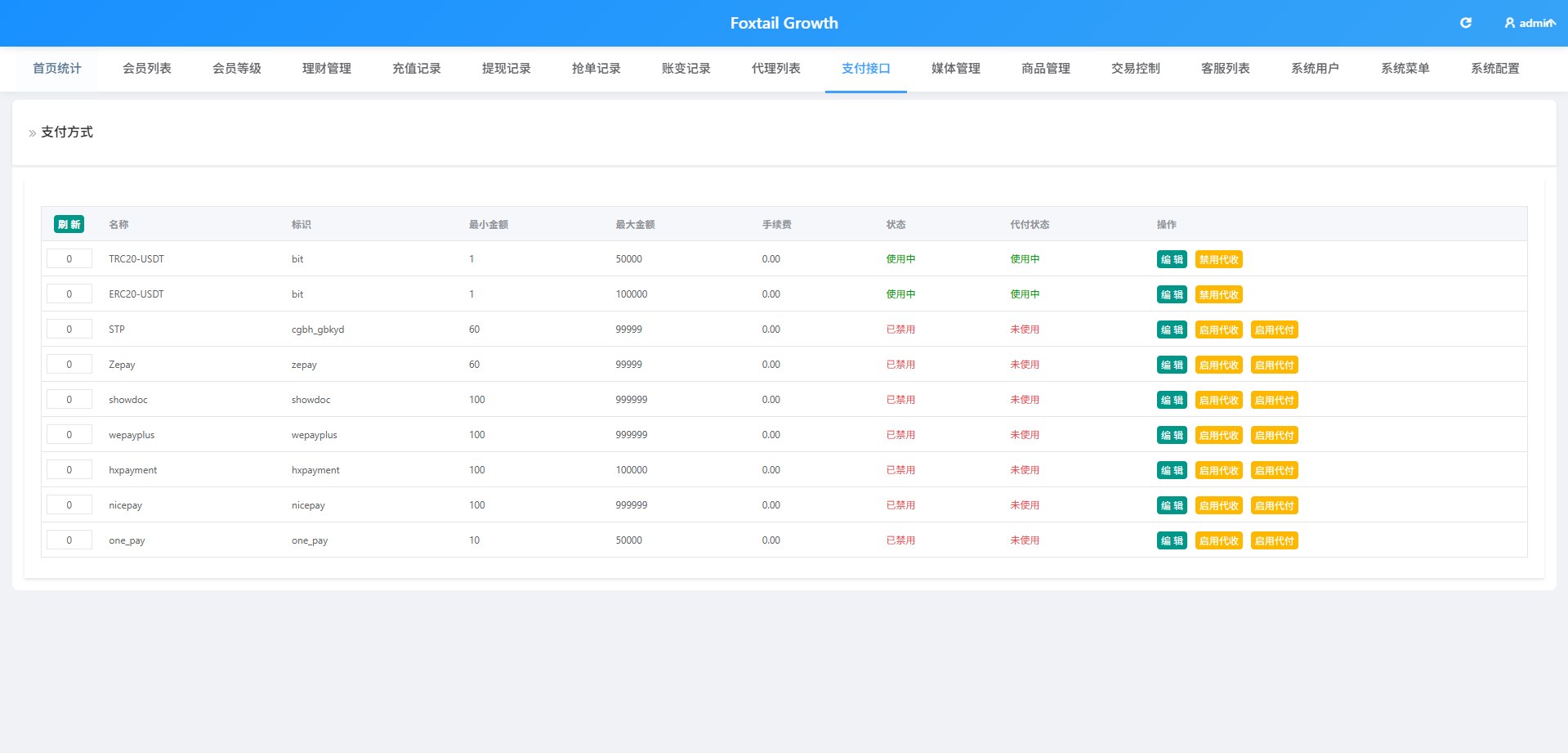Edit the TRC20-USDT payment method
This screenshot has width=1568, height=753.
click(1172, 259)
